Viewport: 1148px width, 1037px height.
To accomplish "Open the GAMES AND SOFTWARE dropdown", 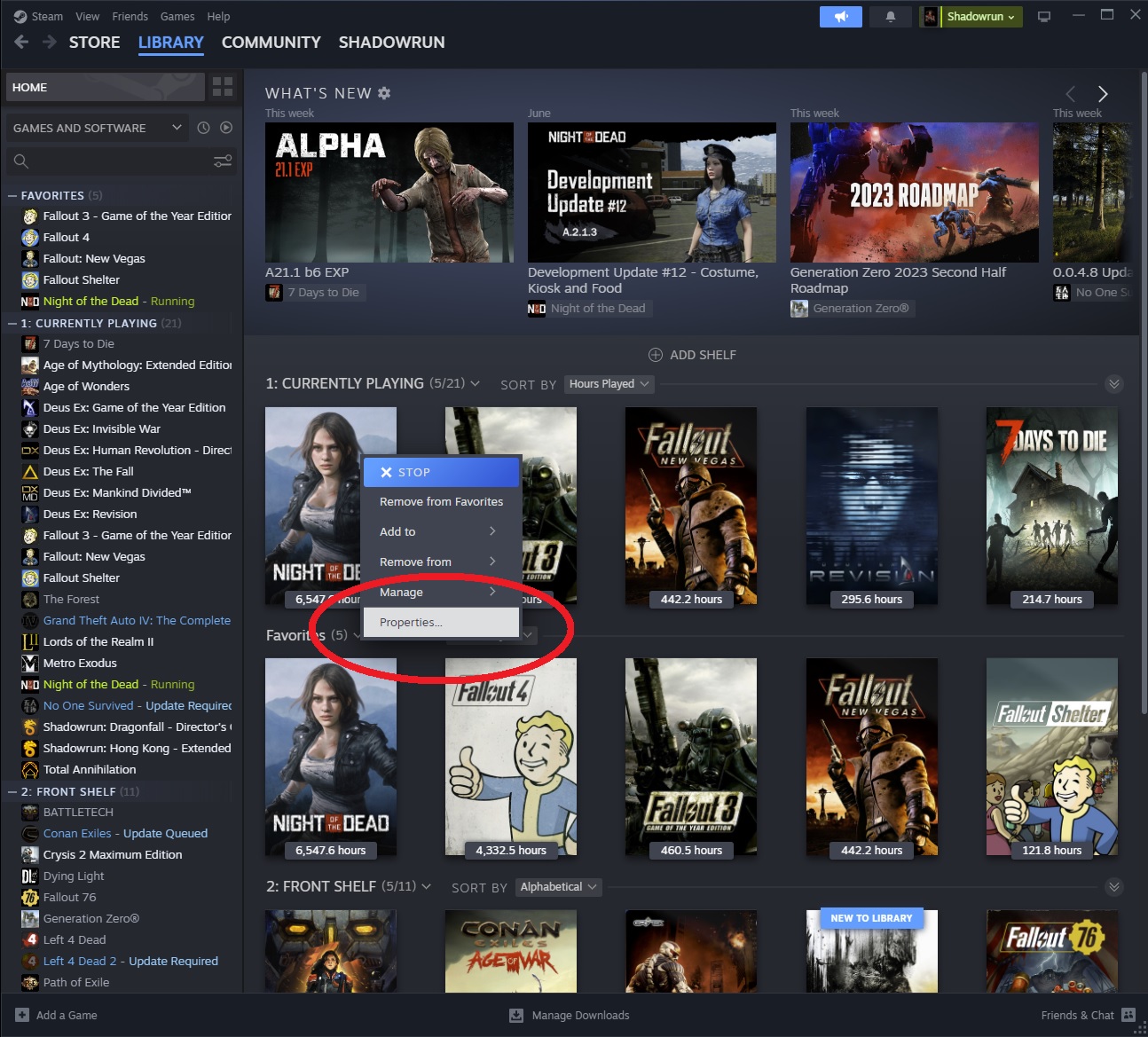I will point(97,128).
